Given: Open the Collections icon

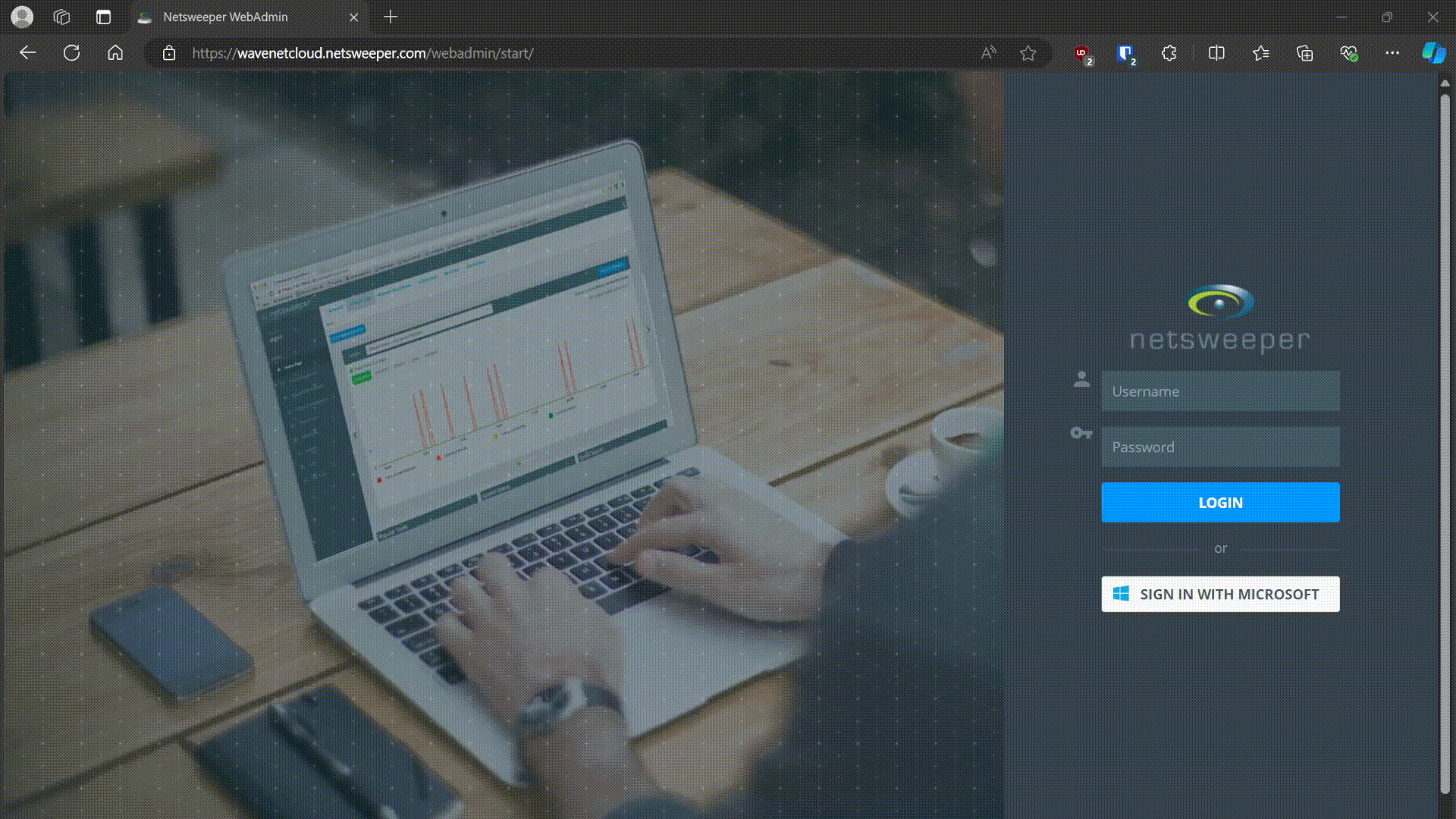Looking at the screenshot, I should (x=1304, y=53).
